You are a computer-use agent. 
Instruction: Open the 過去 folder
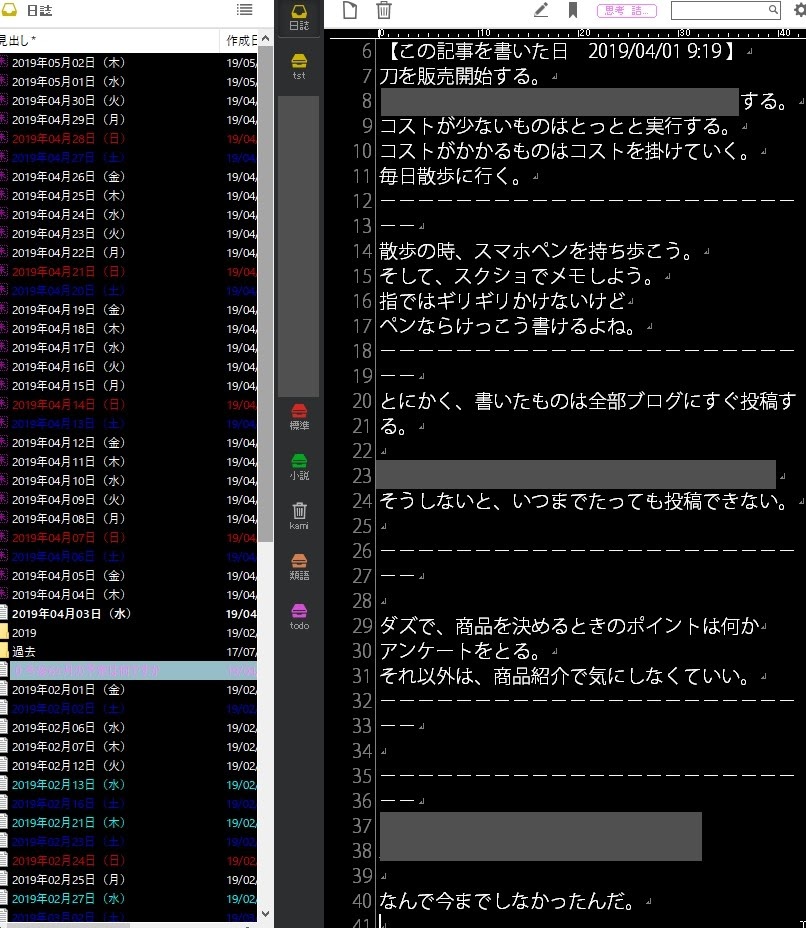tap(25, 651)
